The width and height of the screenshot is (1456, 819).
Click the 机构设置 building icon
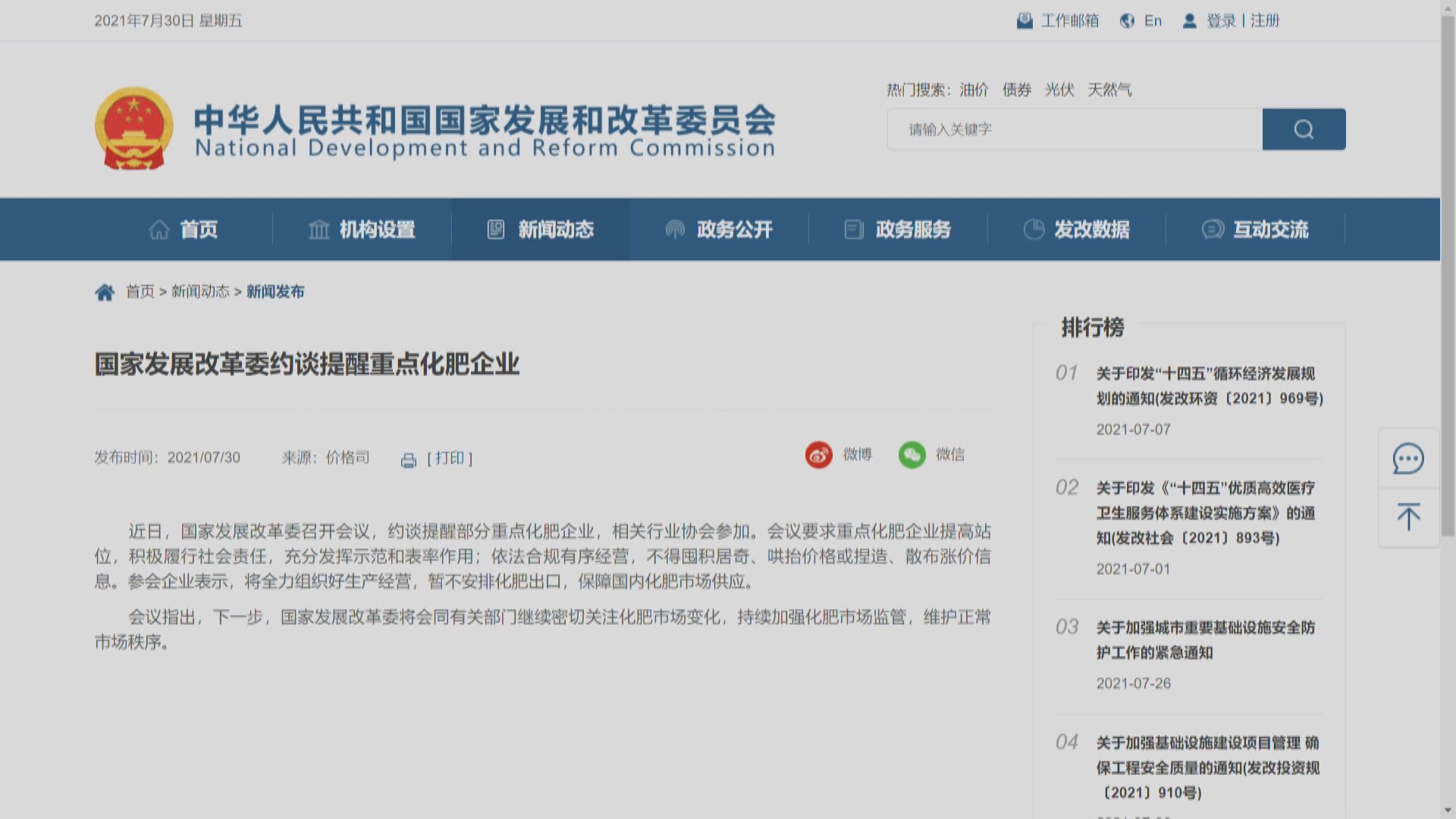click(319, 230)
